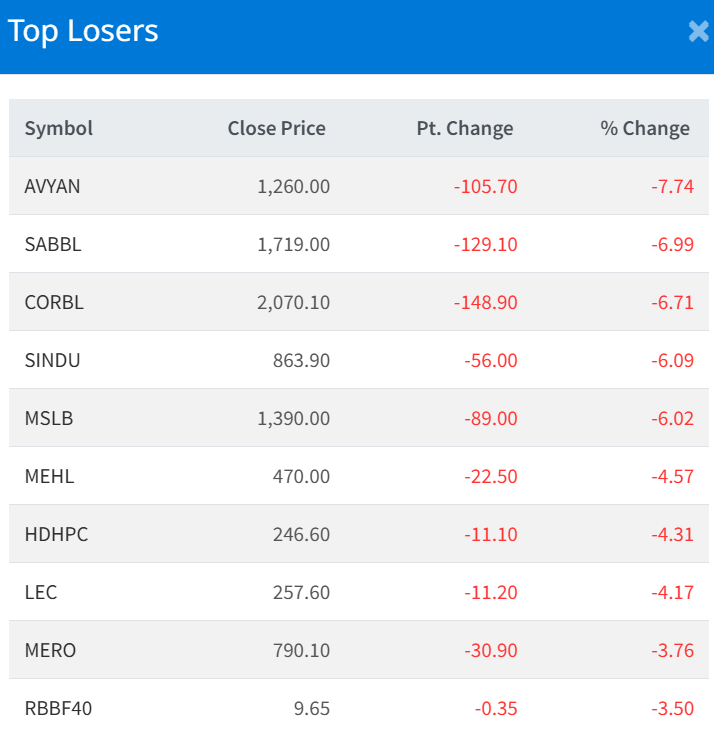The height and width of the screenshot is (733, 714).
Task: Open the AVYAN symbol link
Action: pyautogui.click(x=52, y=186)
